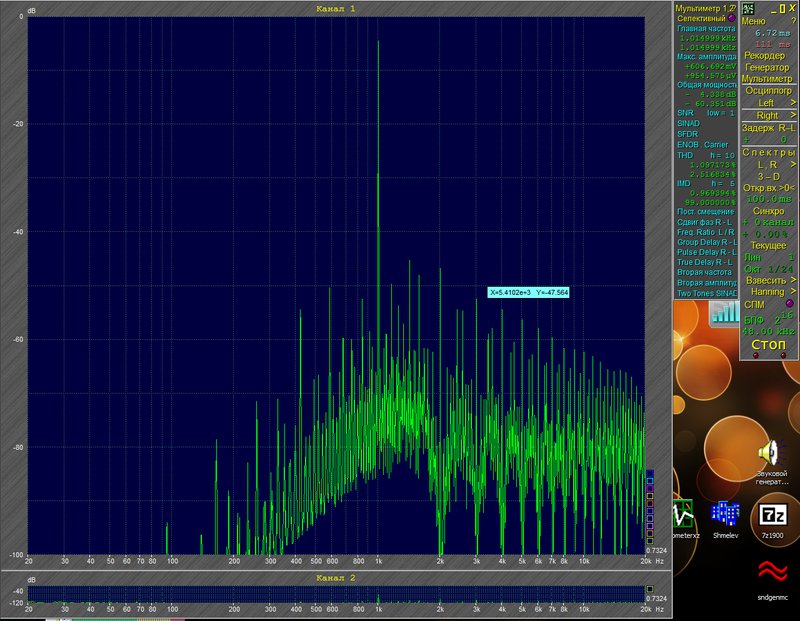Change the Окт 1/24 octave resolution
Viewport: 800px width, 621px height.
coord(768,269)
